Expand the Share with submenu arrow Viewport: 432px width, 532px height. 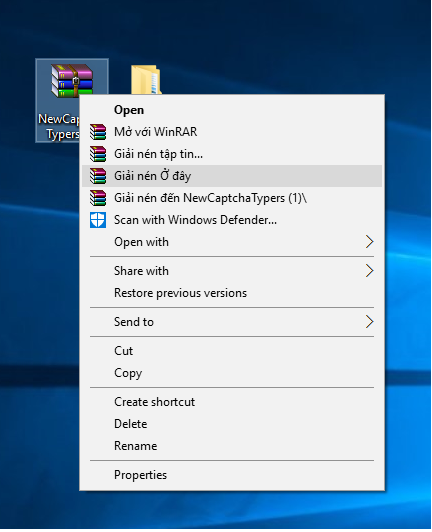(369, 271)
